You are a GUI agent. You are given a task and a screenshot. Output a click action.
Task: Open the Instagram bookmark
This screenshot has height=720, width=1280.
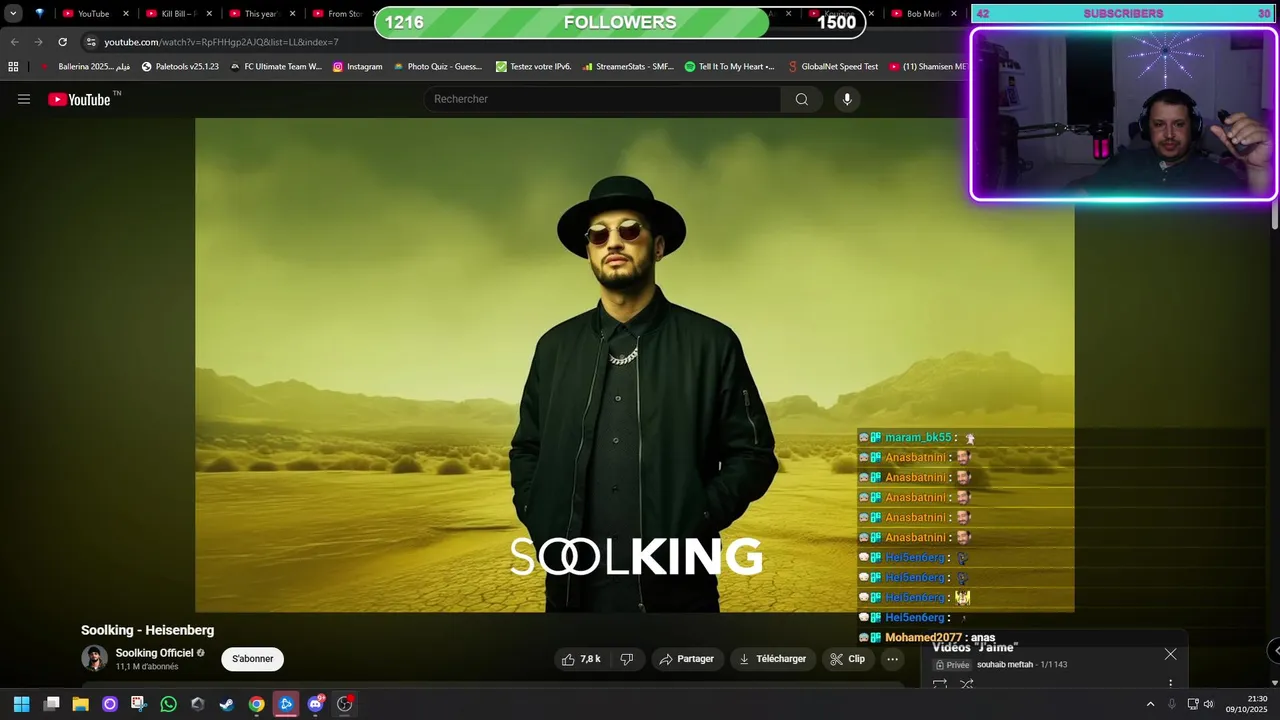(x=357, y=67)
